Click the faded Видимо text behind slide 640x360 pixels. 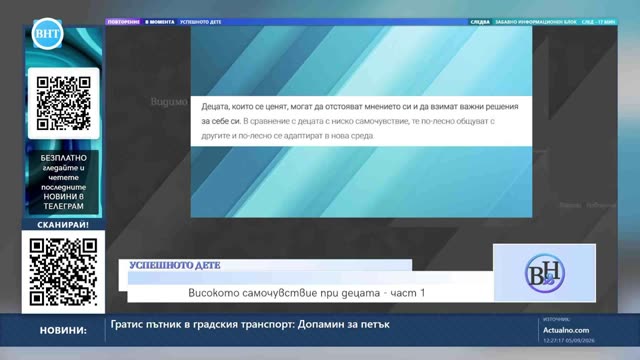coord(169,102)
